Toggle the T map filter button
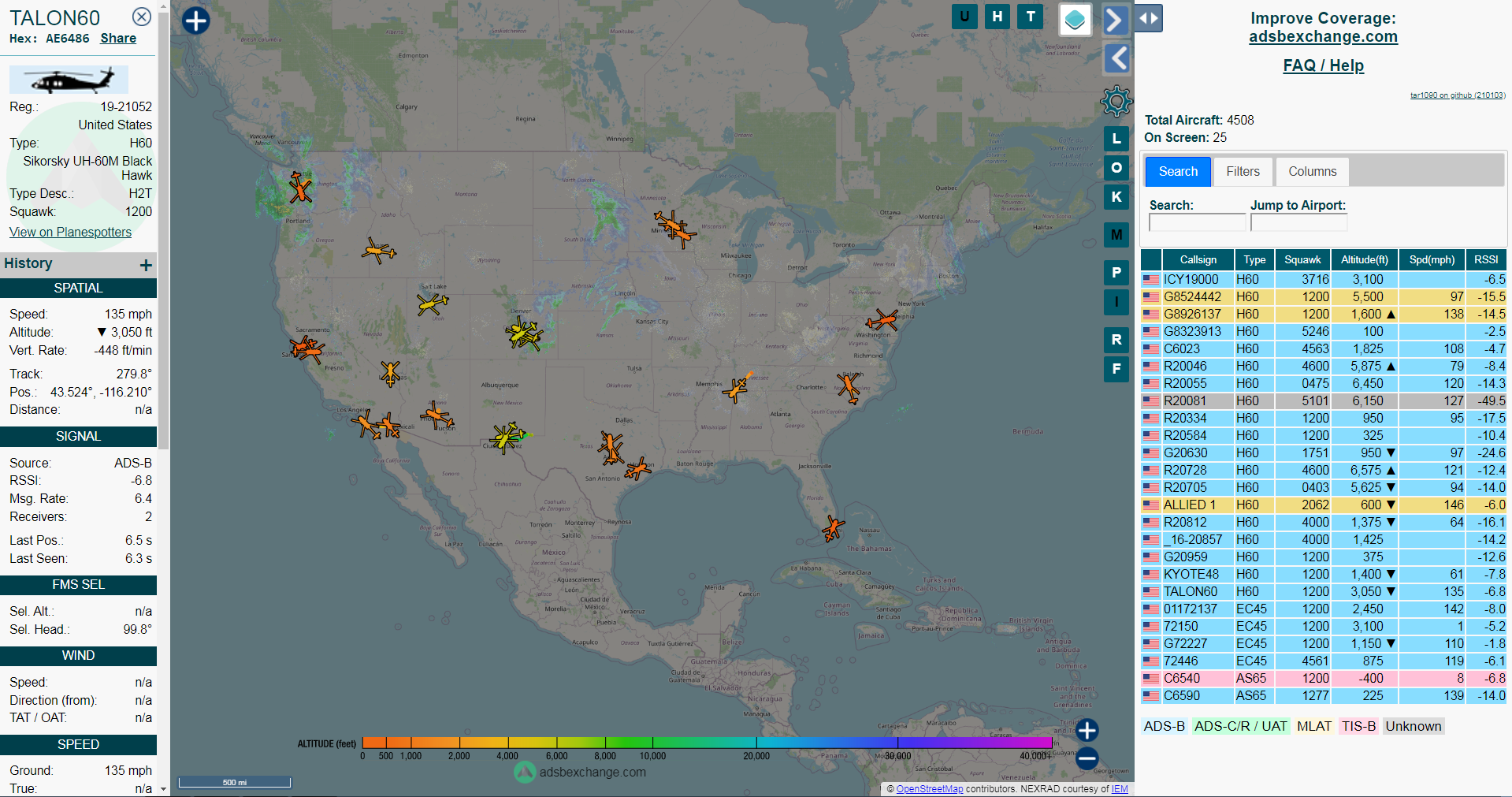Image resolution: width=1512 pixels, height=797 pixels. pyautogui.click(x=1031, y=16)
